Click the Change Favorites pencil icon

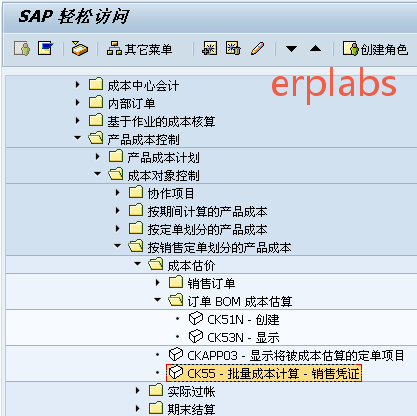point(257,49)
